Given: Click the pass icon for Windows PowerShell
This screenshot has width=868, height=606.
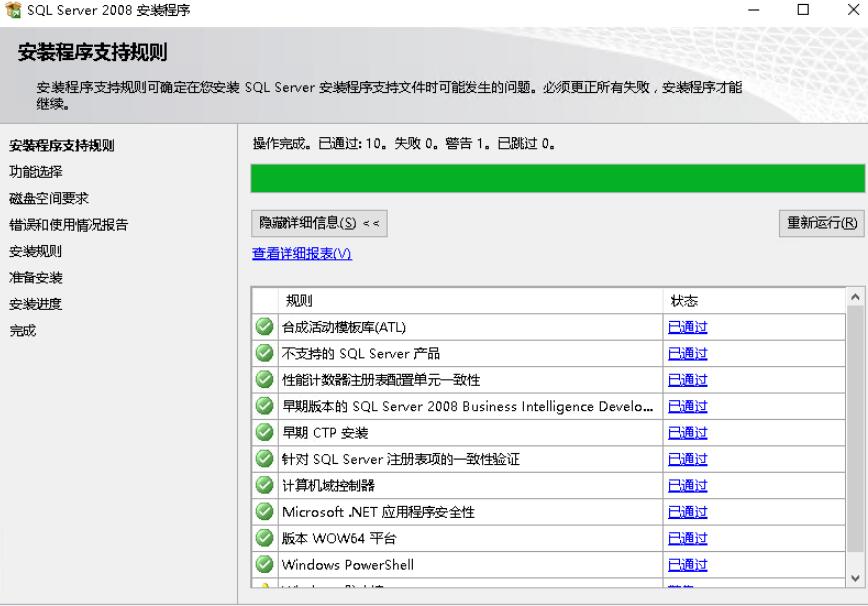Looking at the screenshot, I should [265, 564].
